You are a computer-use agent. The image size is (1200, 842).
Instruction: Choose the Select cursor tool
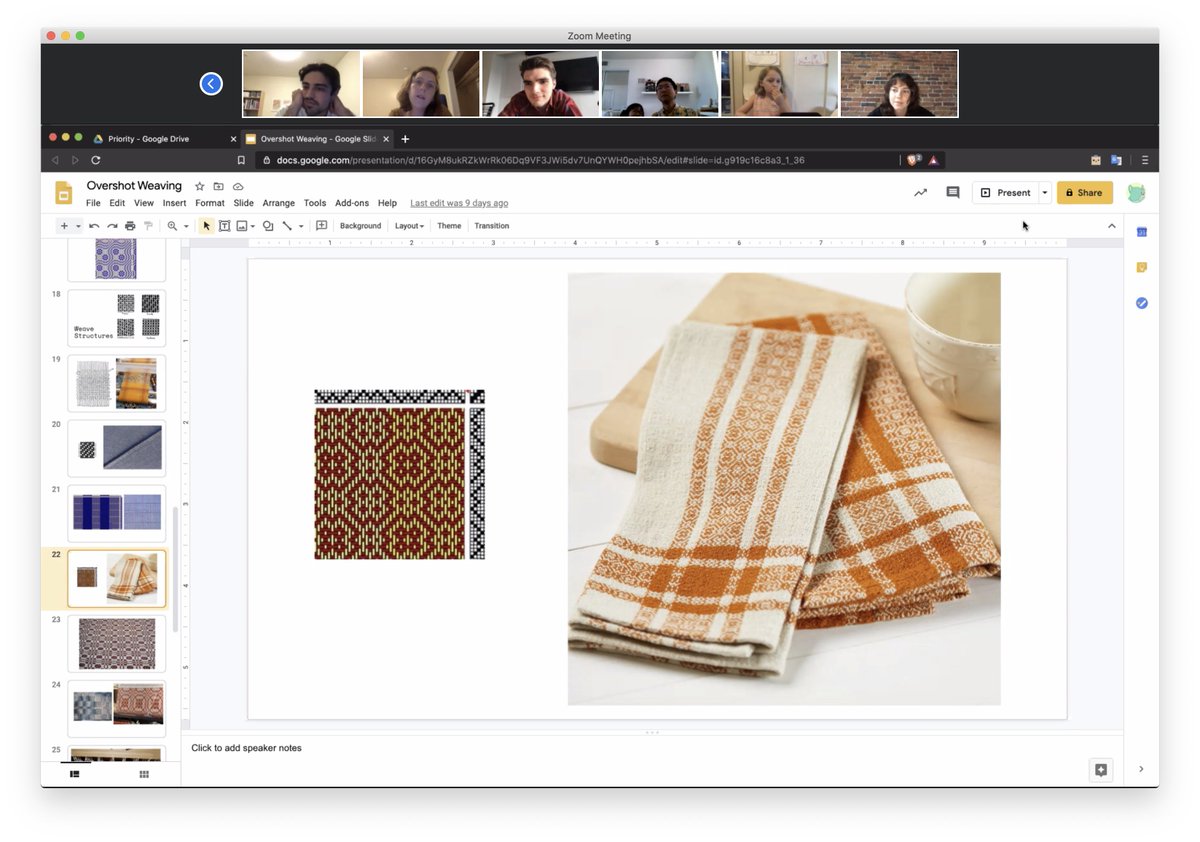tap(207, 226)
